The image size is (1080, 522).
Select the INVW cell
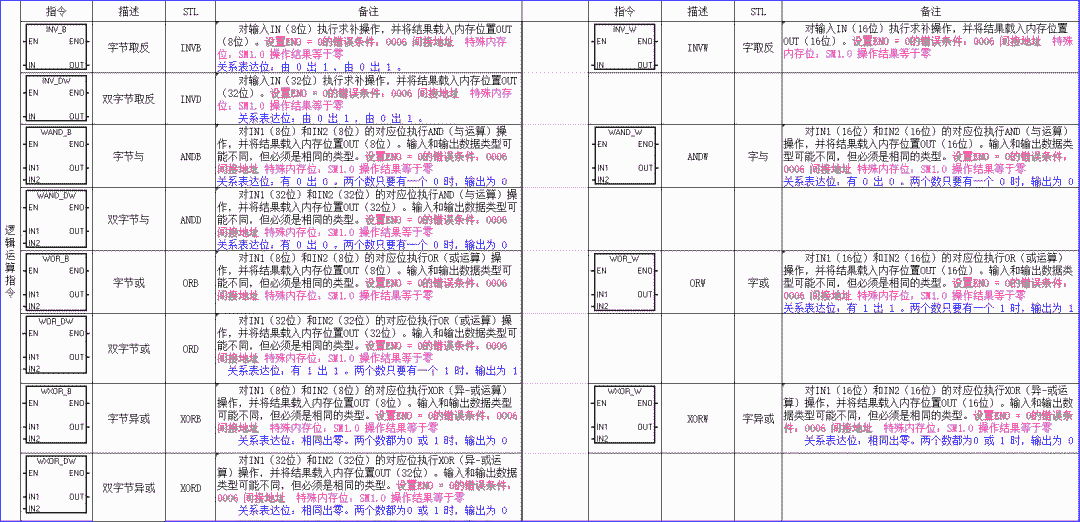point(698,48)
